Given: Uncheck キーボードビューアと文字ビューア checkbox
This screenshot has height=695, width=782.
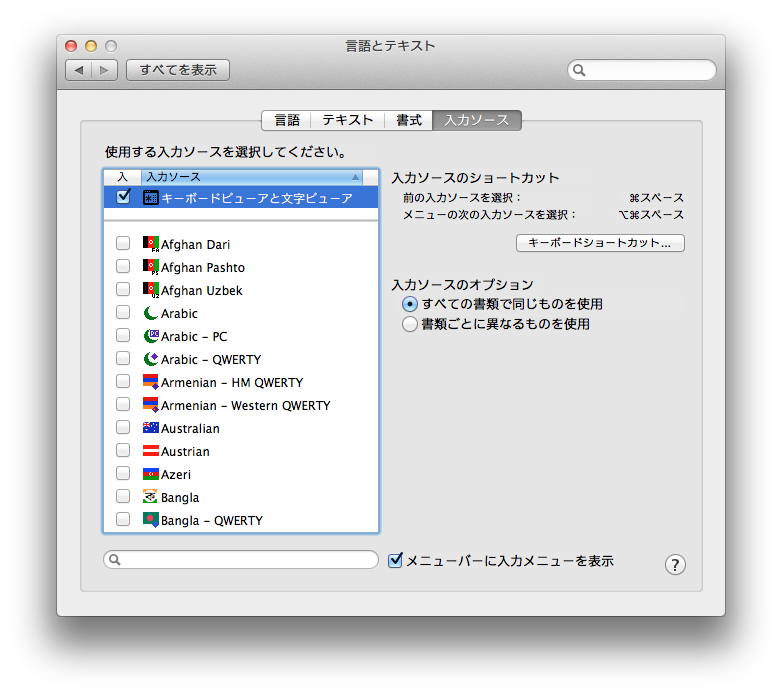Looking at the screenshot, I should (123, 196).
